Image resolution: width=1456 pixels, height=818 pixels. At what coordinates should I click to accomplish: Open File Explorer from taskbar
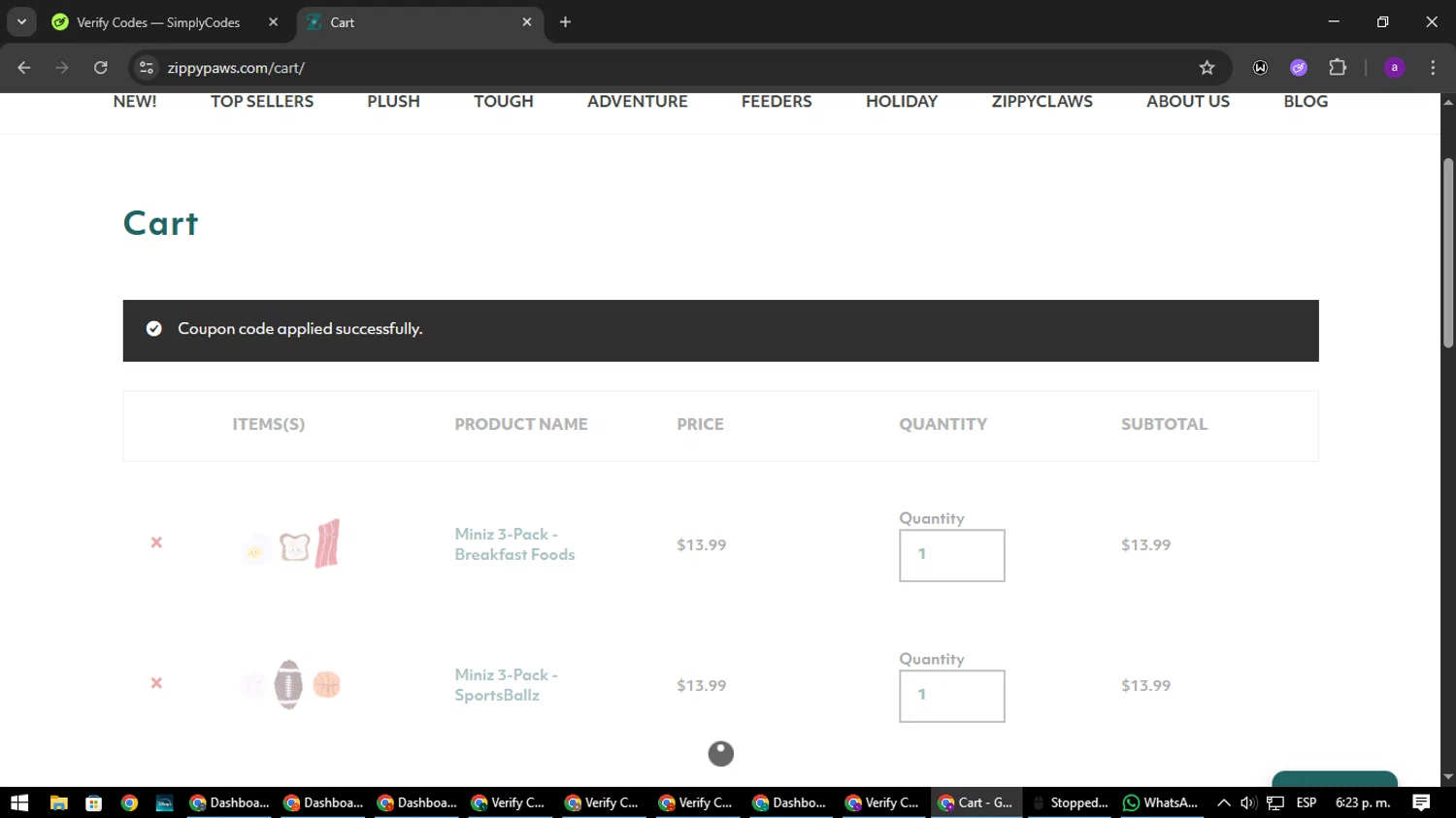point(58,802)
